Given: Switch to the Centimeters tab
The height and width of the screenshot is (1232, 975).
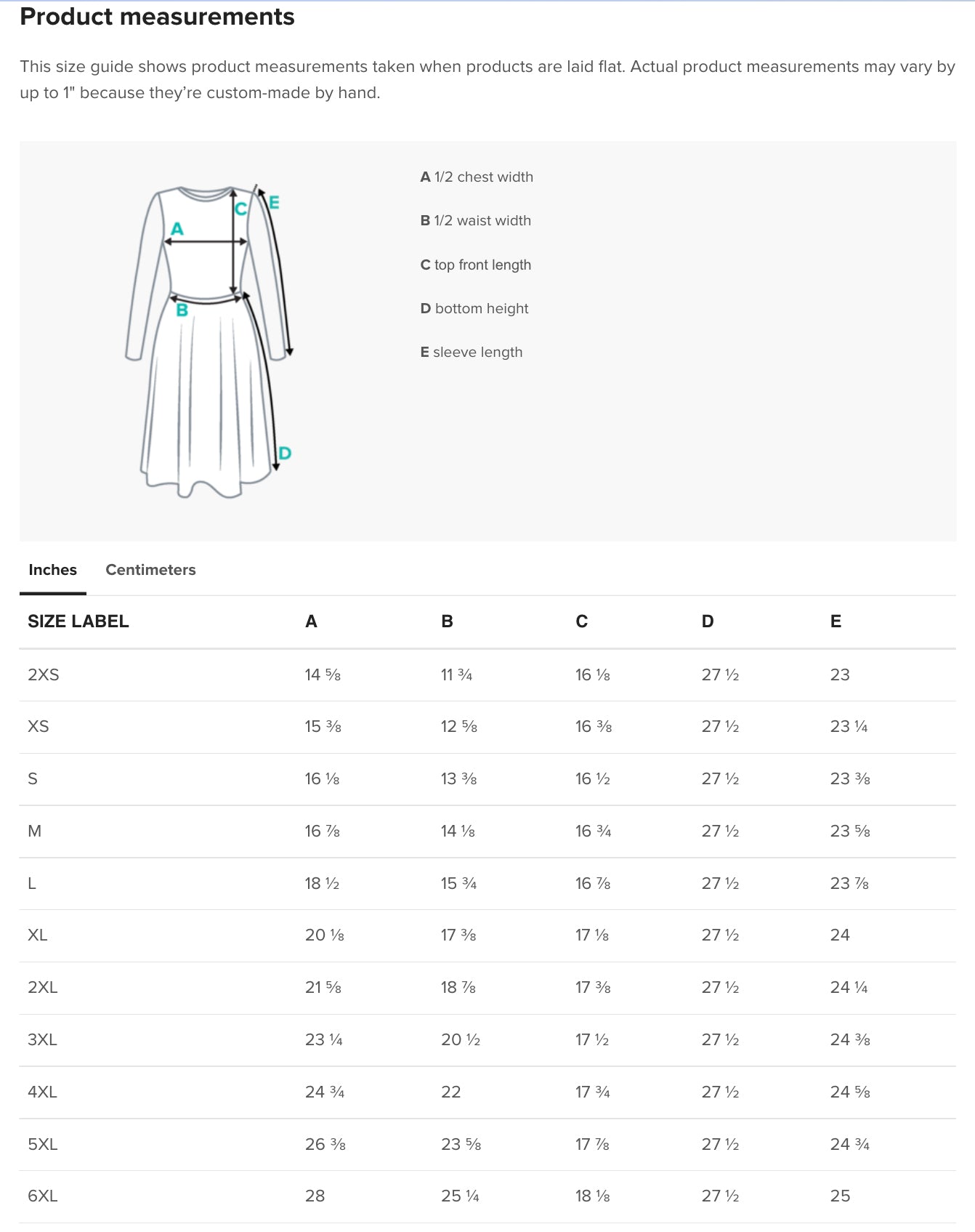Looking at the screenshot, I should 150,570.
